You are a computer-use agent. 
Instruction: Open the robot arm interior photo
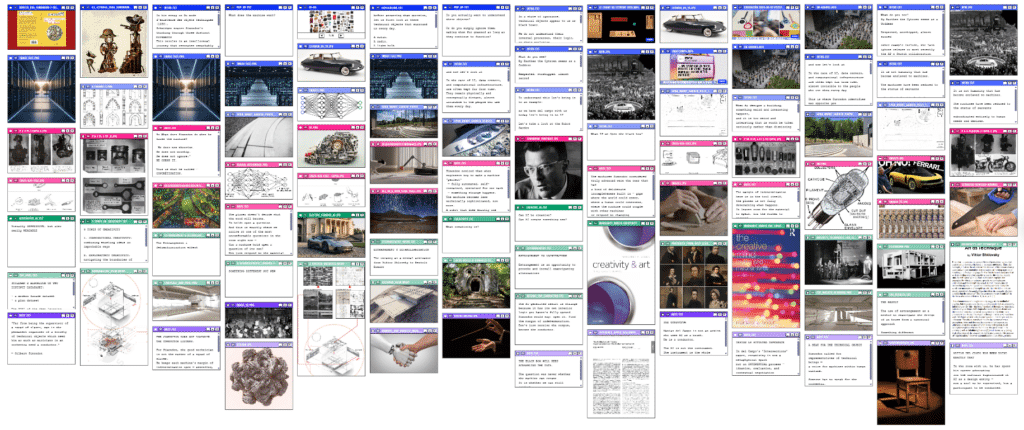pos(403,163)
